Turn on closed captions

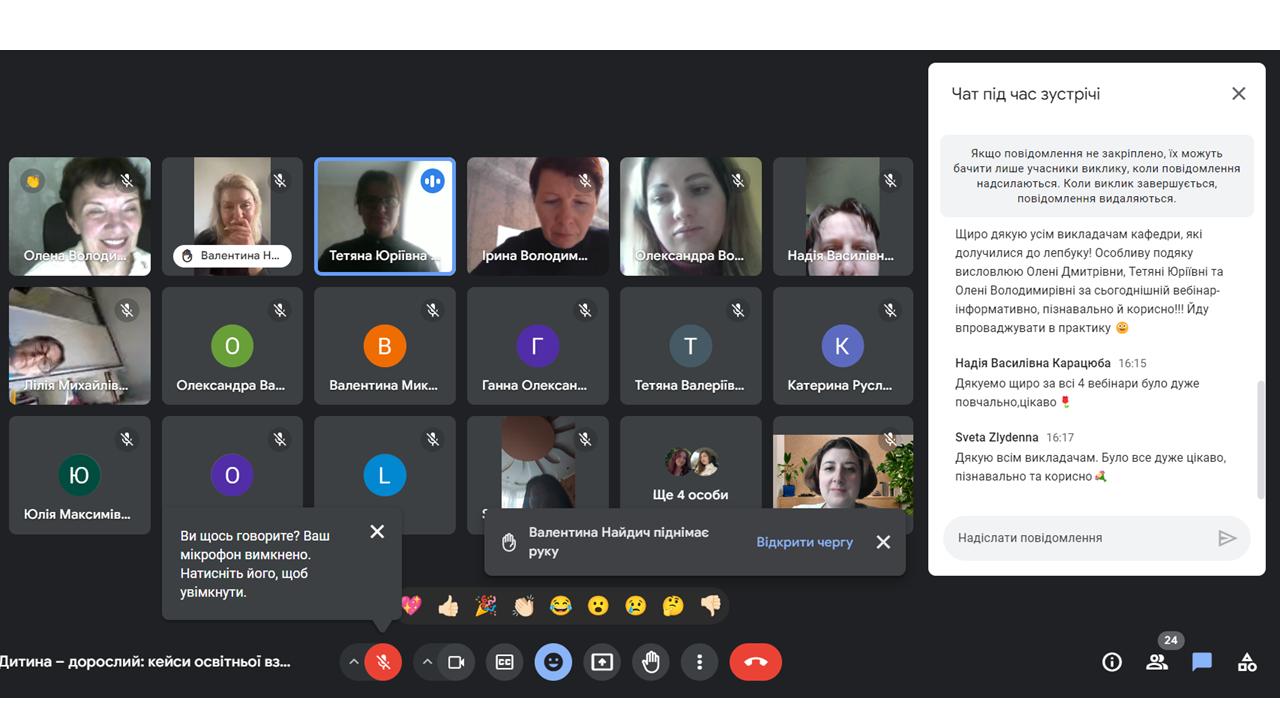pos(505,662)
